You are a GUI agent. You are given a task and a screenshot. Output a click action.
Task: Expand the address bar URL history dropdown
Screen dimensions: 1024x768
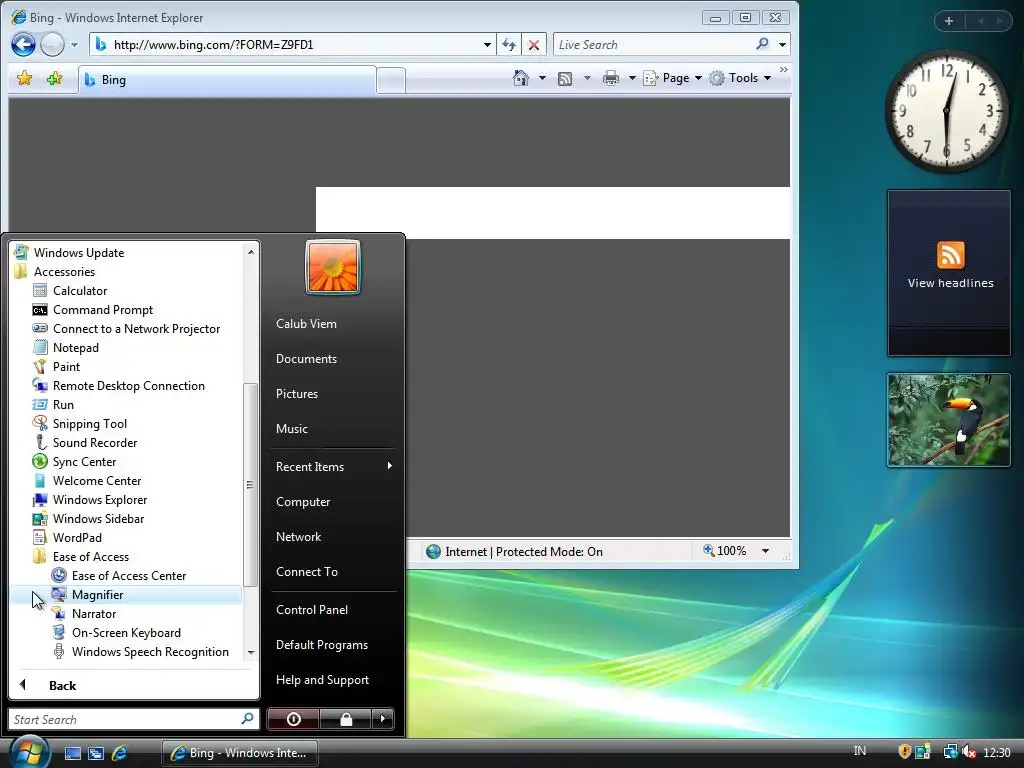(487, 45)
